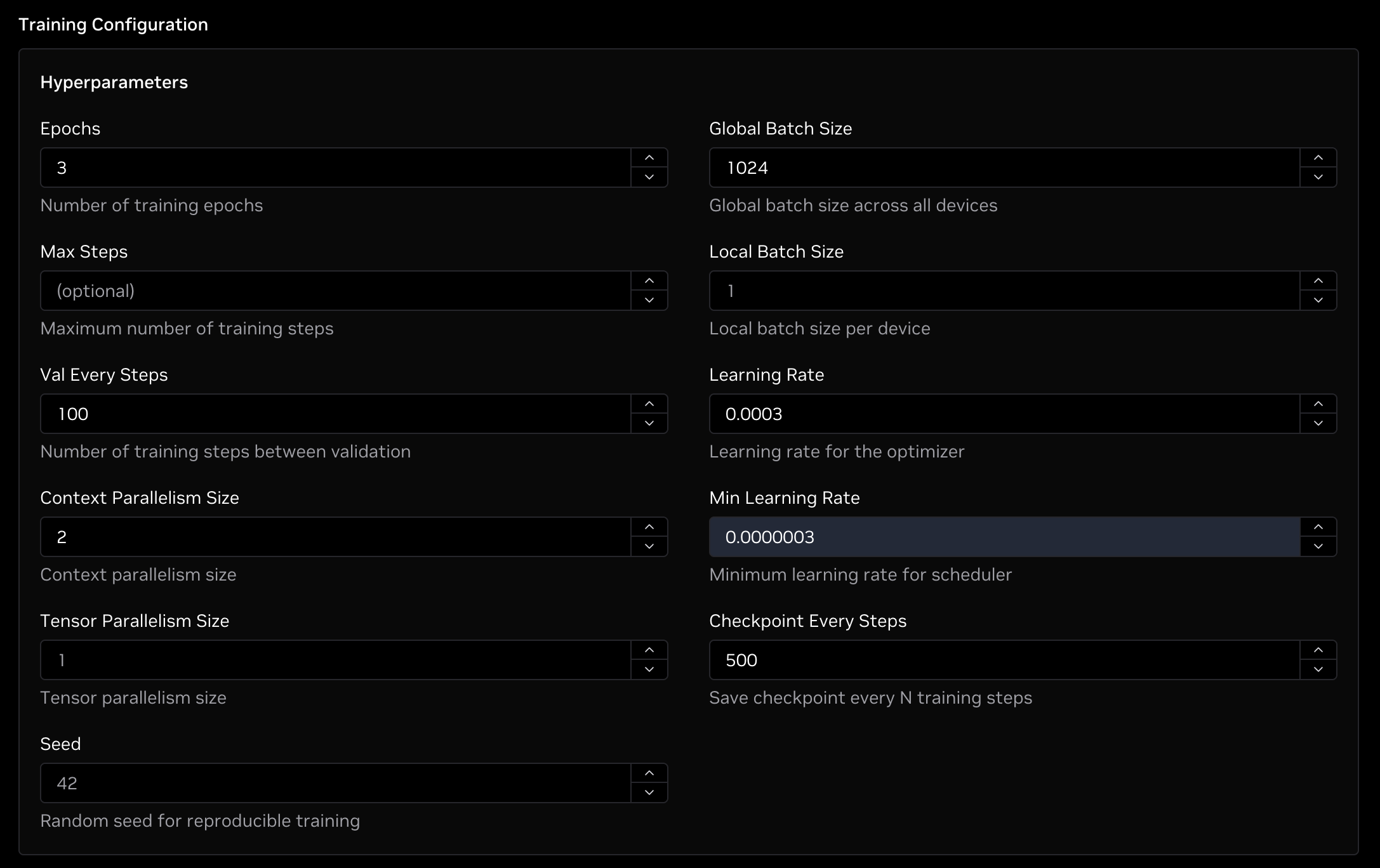Click the Max Steps optional input field
The width and height of the screenshot is (1380, 868).
[335, 291]
